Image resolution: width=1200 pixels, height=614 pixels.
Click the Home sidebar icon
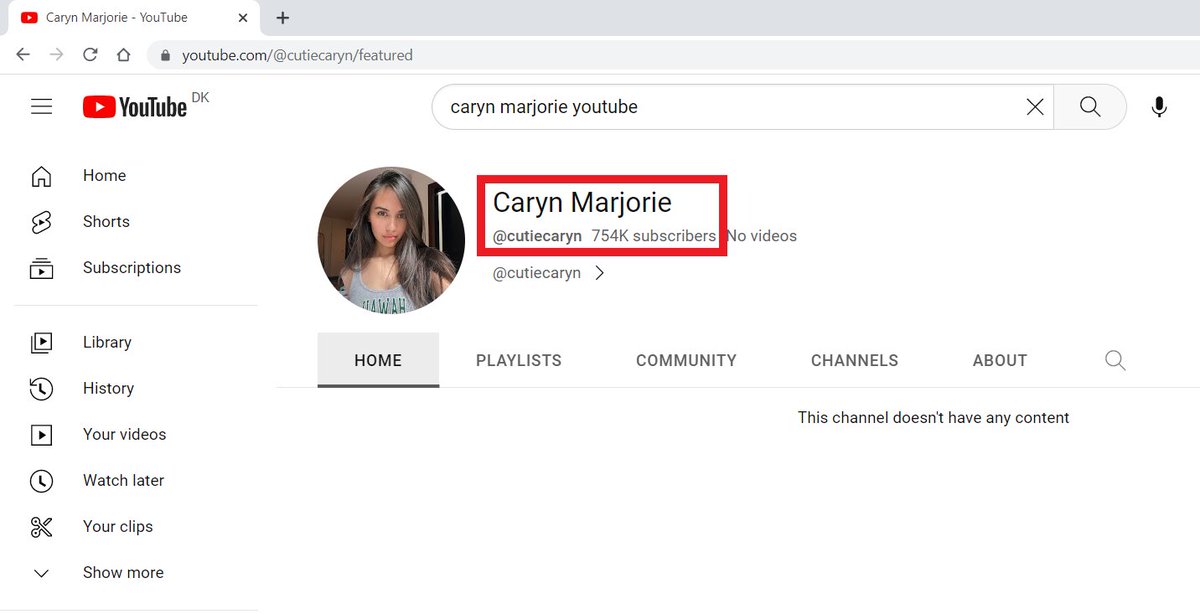point(41,176)
